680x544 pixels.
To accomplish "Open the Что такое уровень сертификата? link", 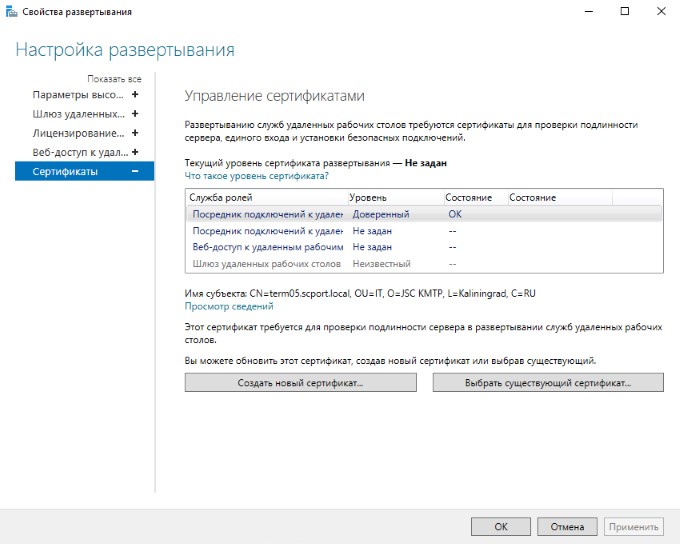I will (x=257, y=175).
